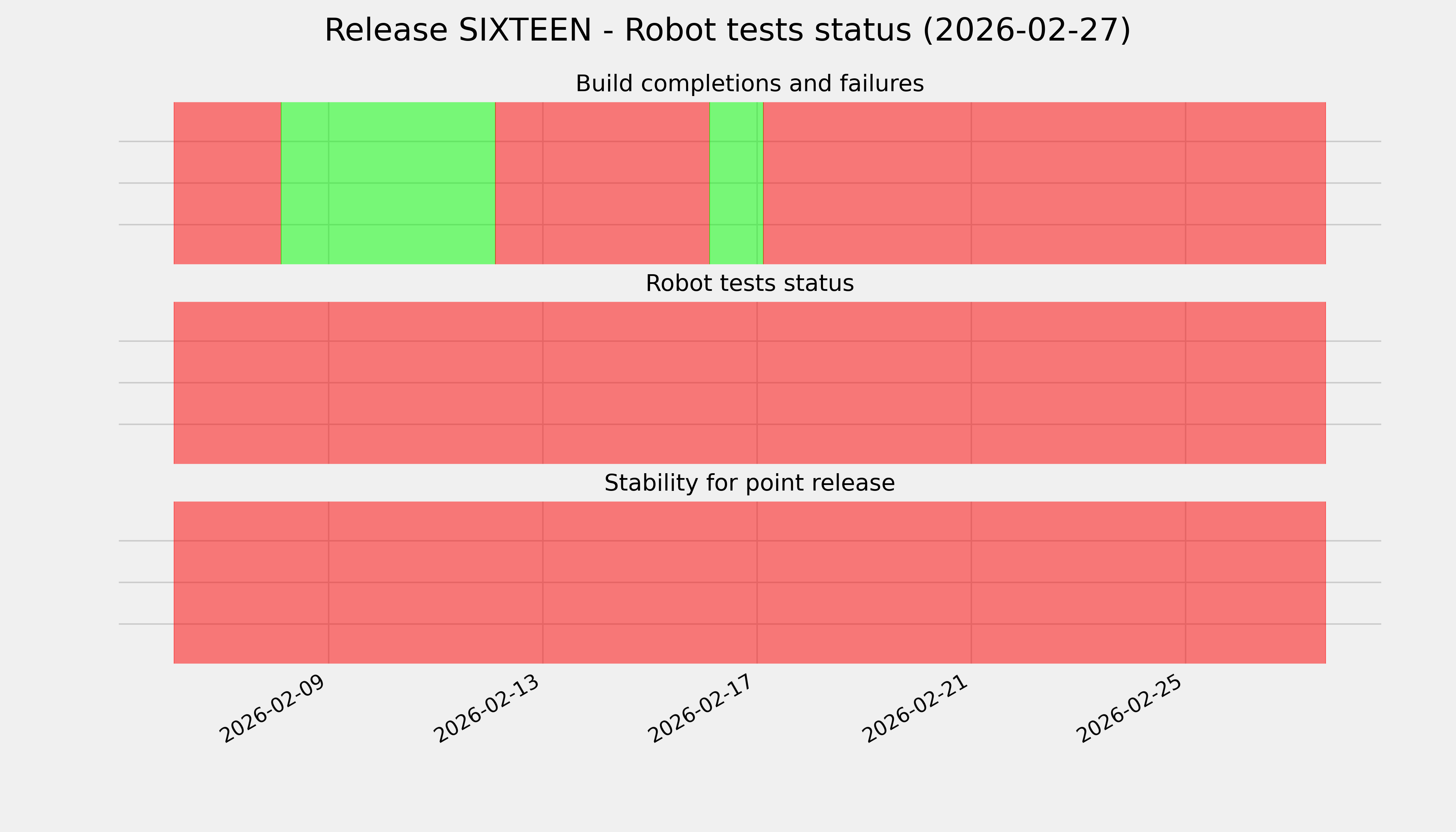Click the wide green band in the build chart
Screen dimensions: 1456x832
388,183
